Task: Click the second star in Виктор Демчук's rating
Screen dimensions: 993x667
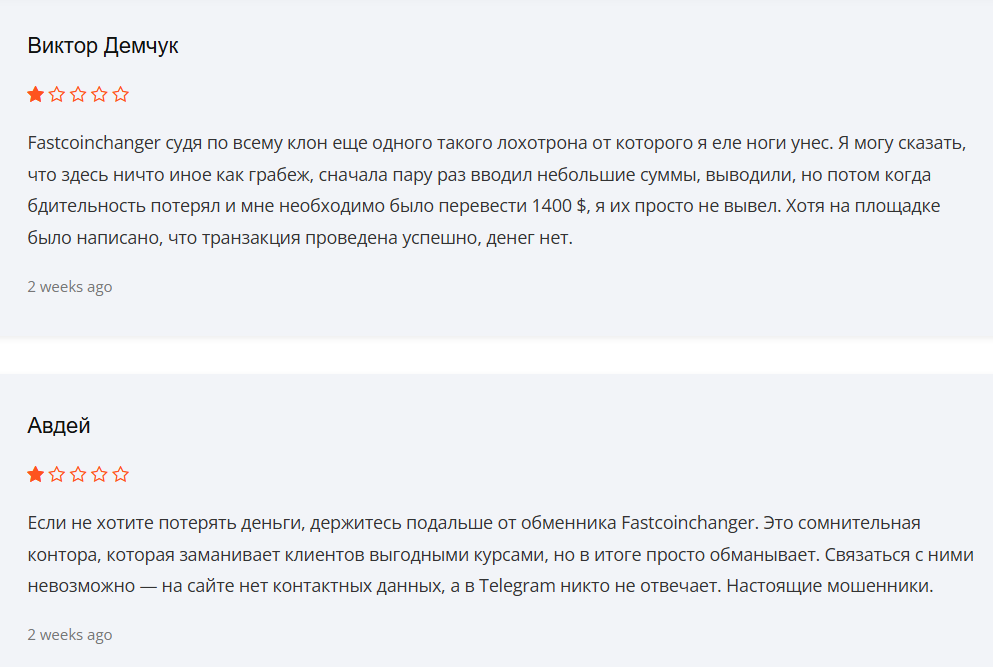Action: (57, 94)
